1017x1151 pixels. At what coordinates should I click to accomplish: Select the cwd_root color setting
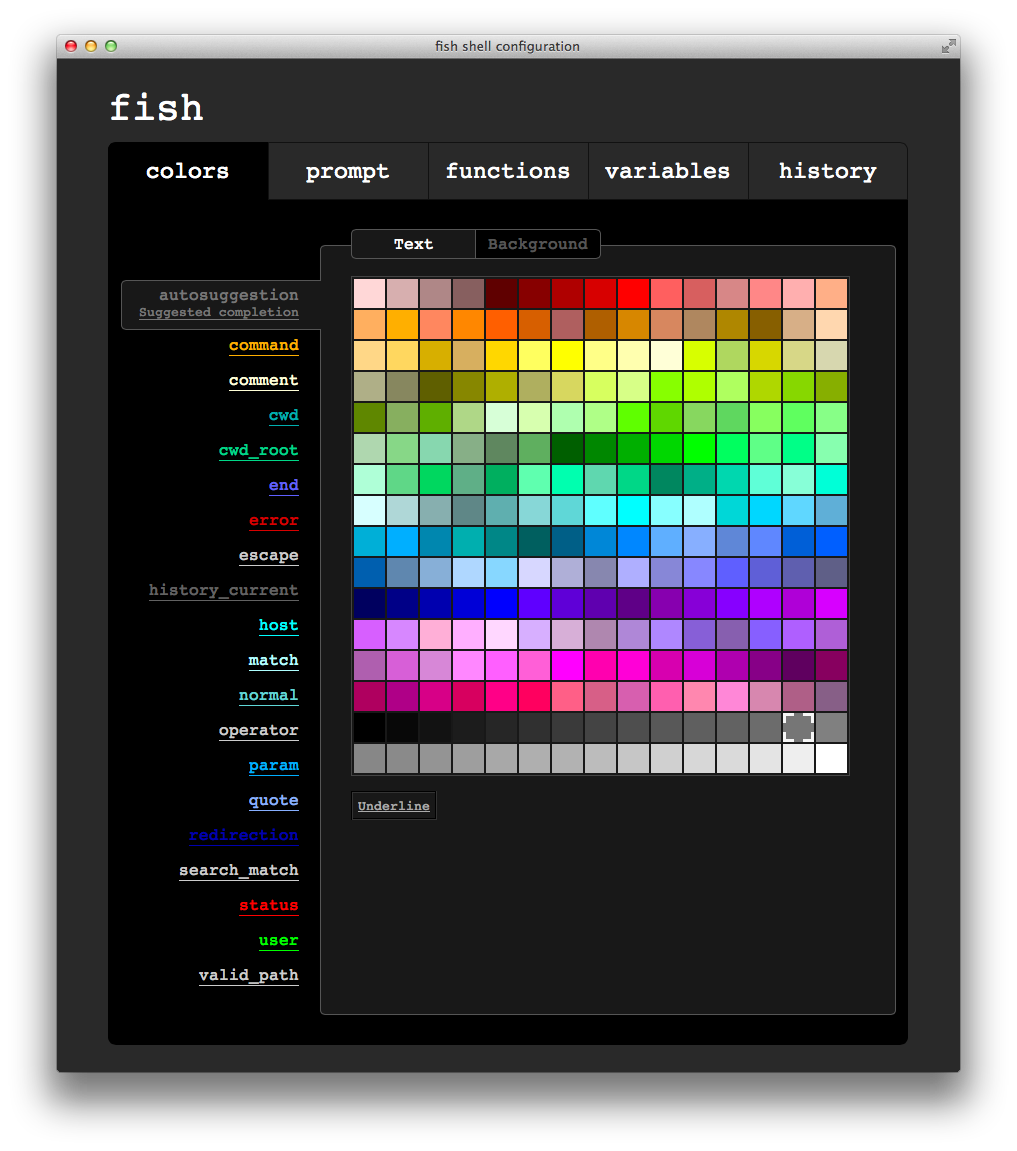[x=258, y=451]
